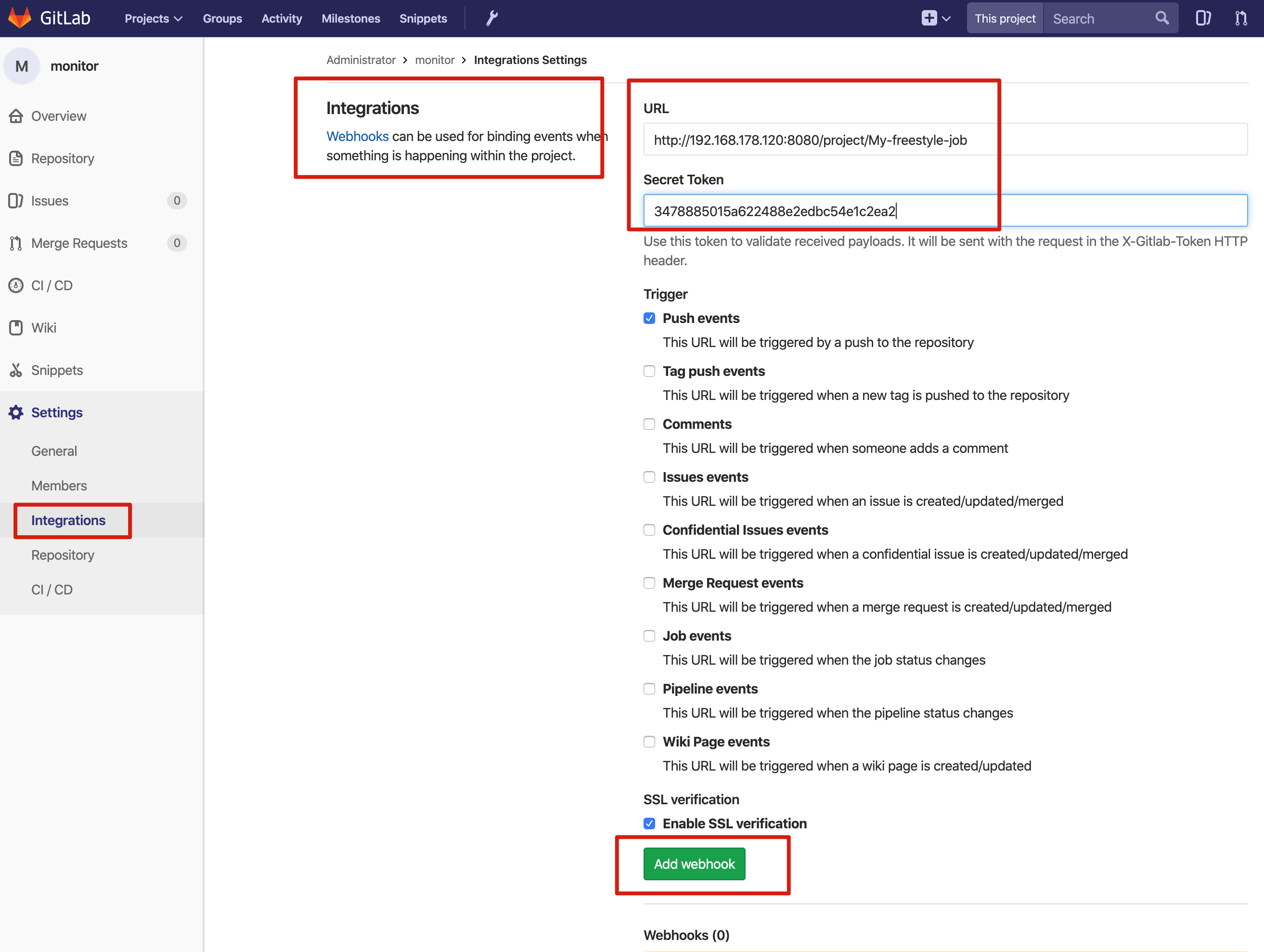Open Activity in the top navigation
1264x952 pixels.
[x=282, y=18]
